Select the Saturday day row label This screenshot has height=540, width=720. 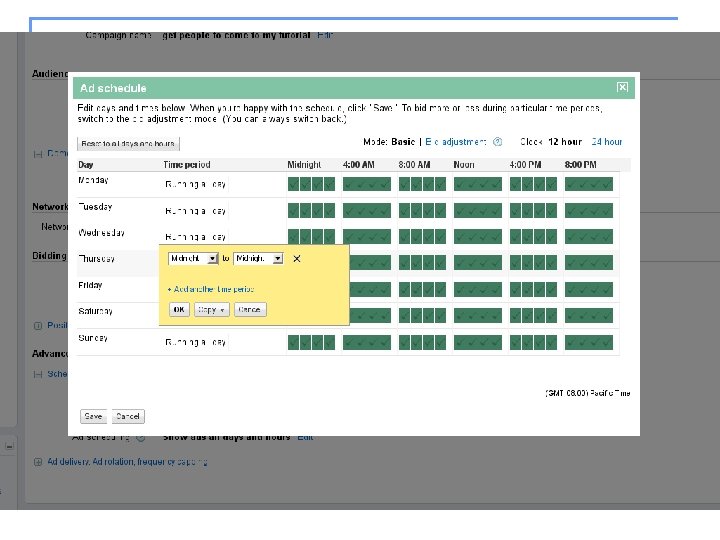[96, 311]
